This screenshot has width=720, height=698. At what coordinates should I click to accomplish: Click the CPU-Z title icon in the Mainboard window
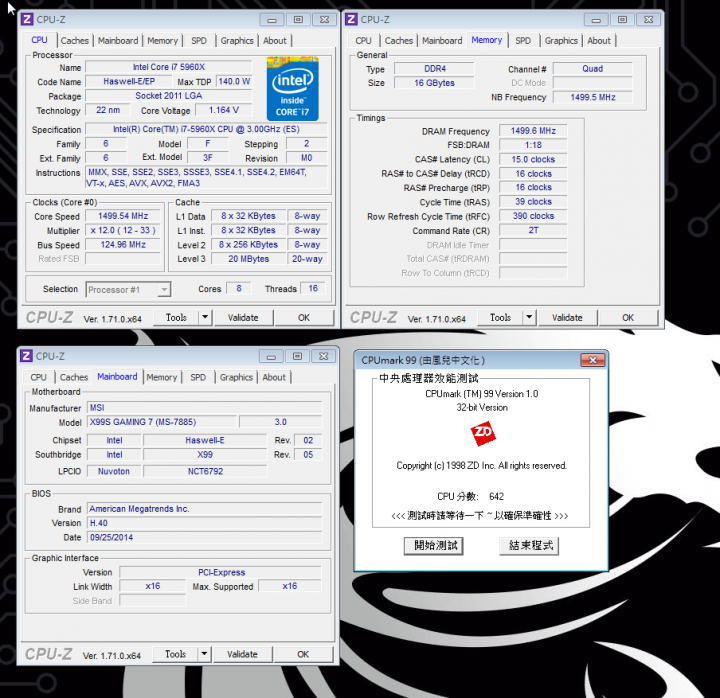click(x=26, y=356)
